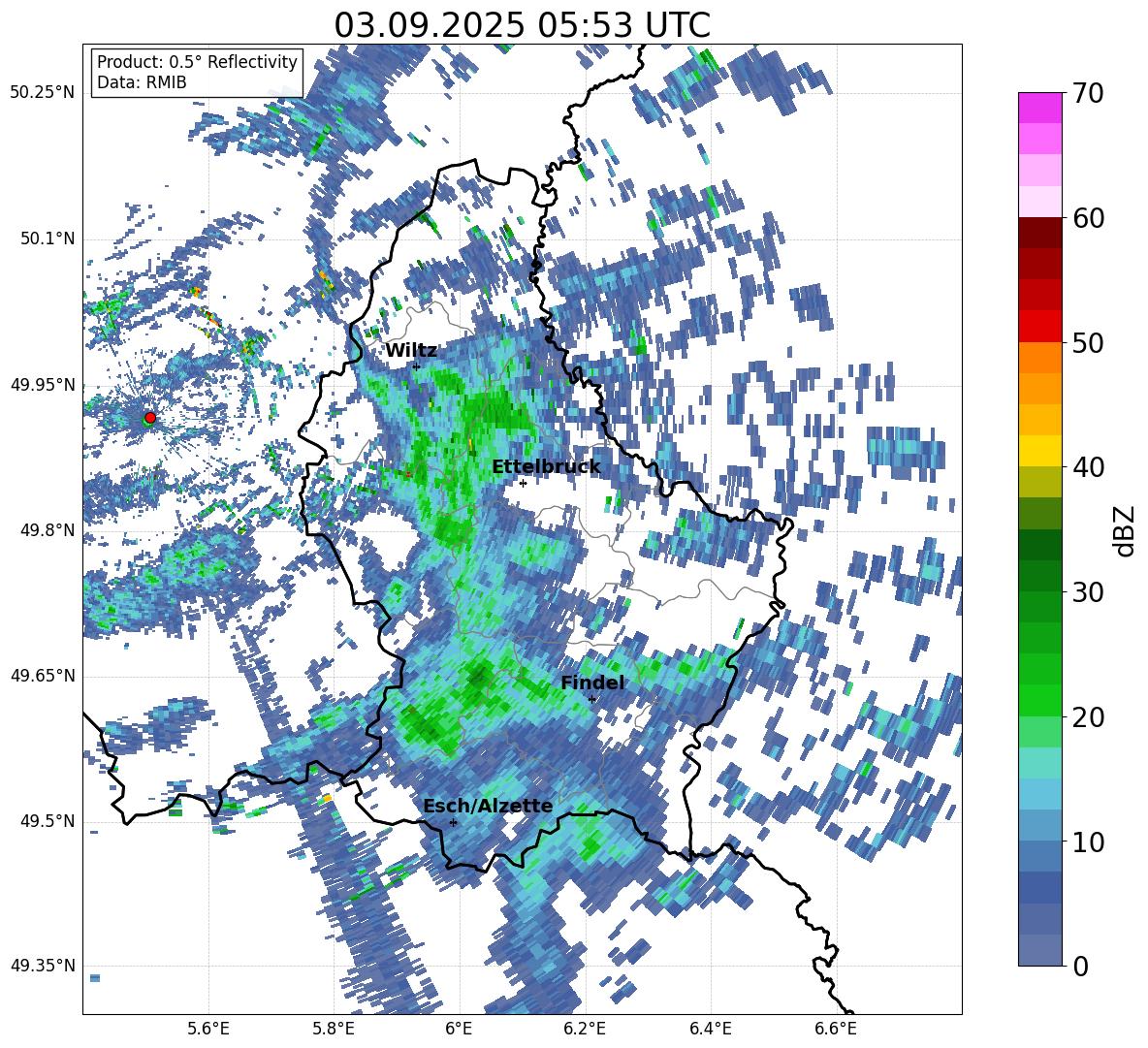Click the Findel location label
The image size is (1148, 1048).
[x=592, y=683]
